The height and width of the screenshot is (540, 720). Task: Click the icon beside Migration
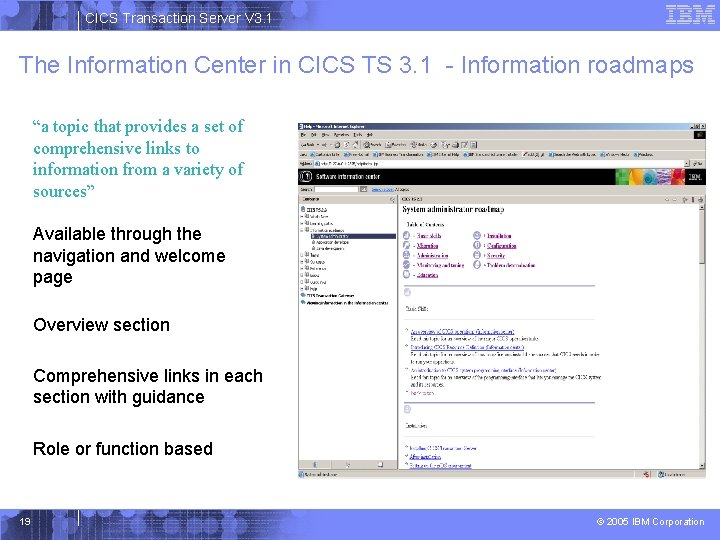click(x=406, y=246)
